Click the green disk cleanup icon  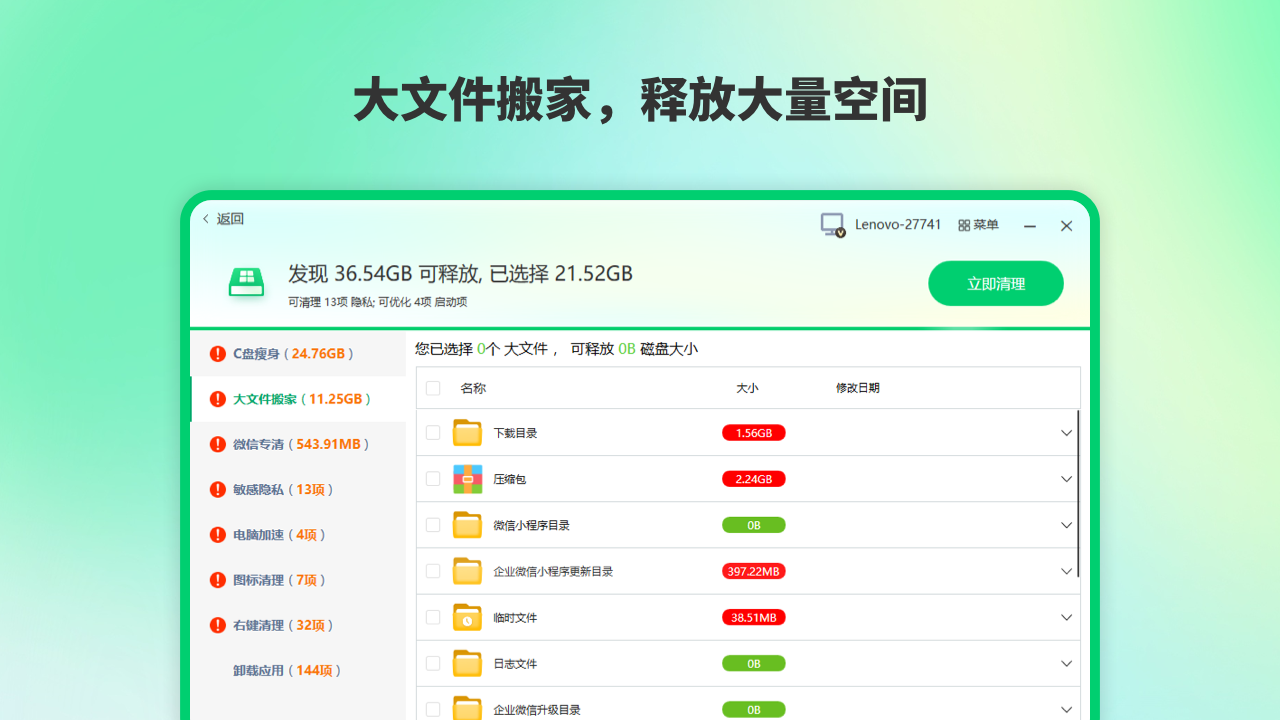tap(246, 282)
